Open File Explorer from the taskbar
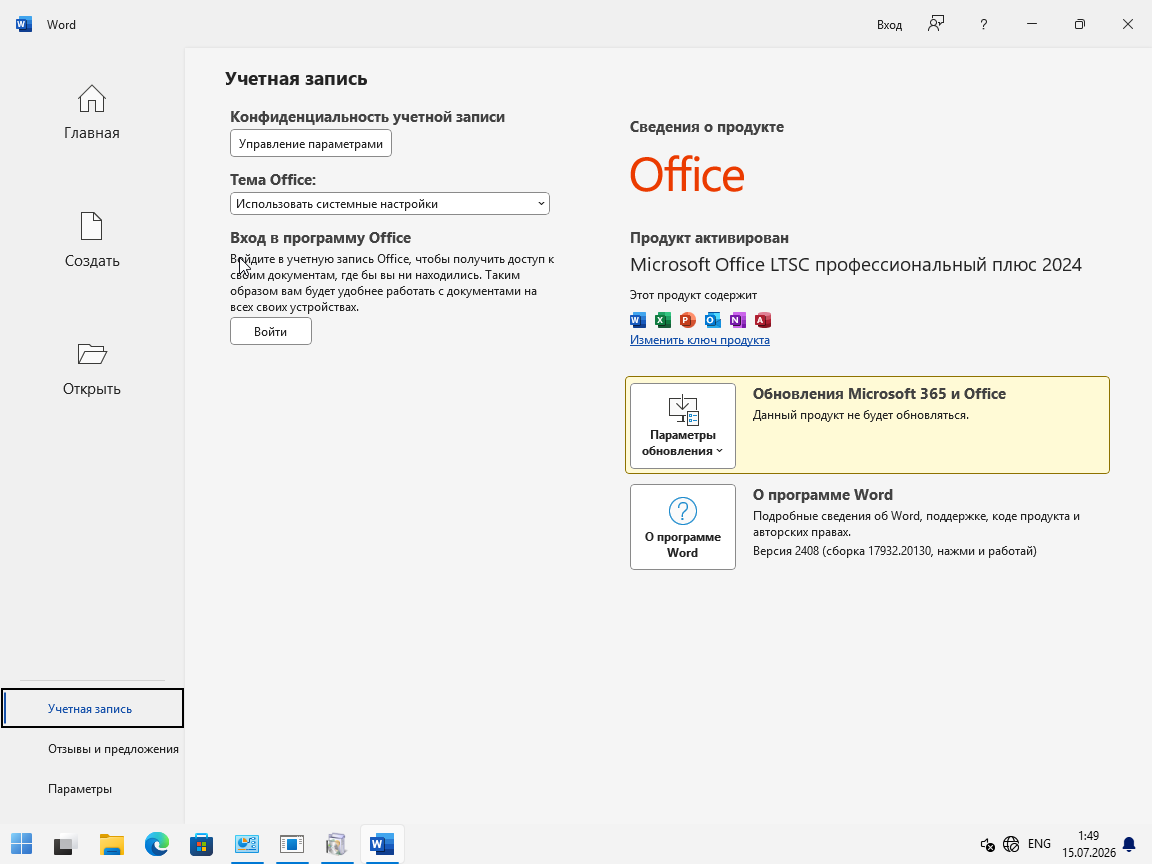This screenshot has height=864, width=1152. pos(112,844)
